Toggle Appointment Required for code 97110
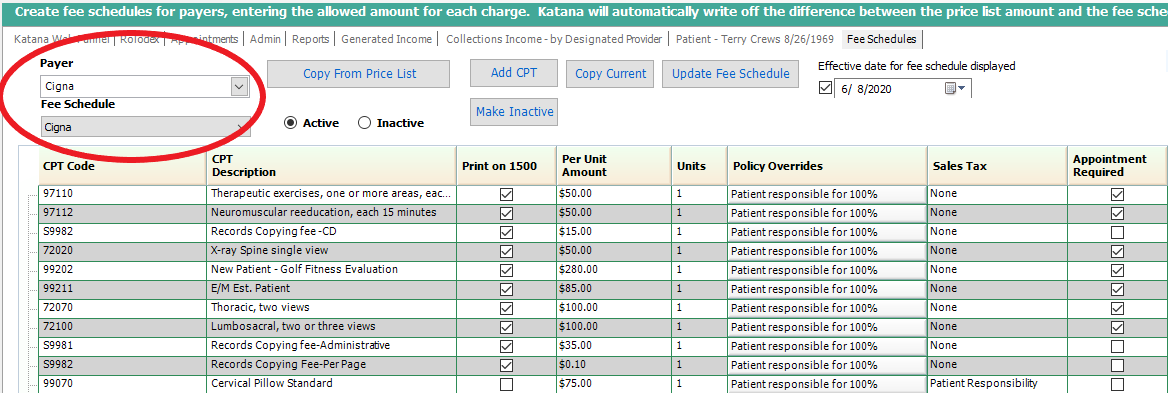Image resolution: width=1168 pixels, height=393 pixels. [x=1117, y=194]
